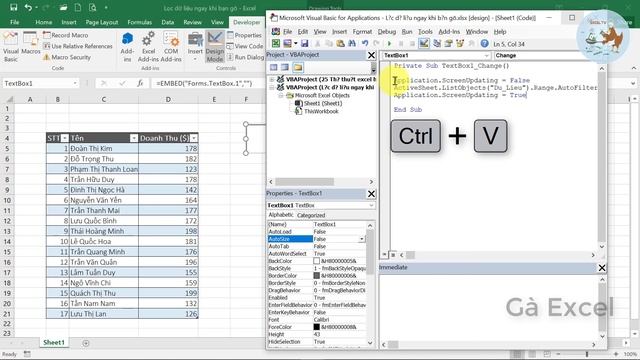Open the Add-ins dialog (blue hexagon icon)
Screen dimensions: 640x360
(127, 47)
